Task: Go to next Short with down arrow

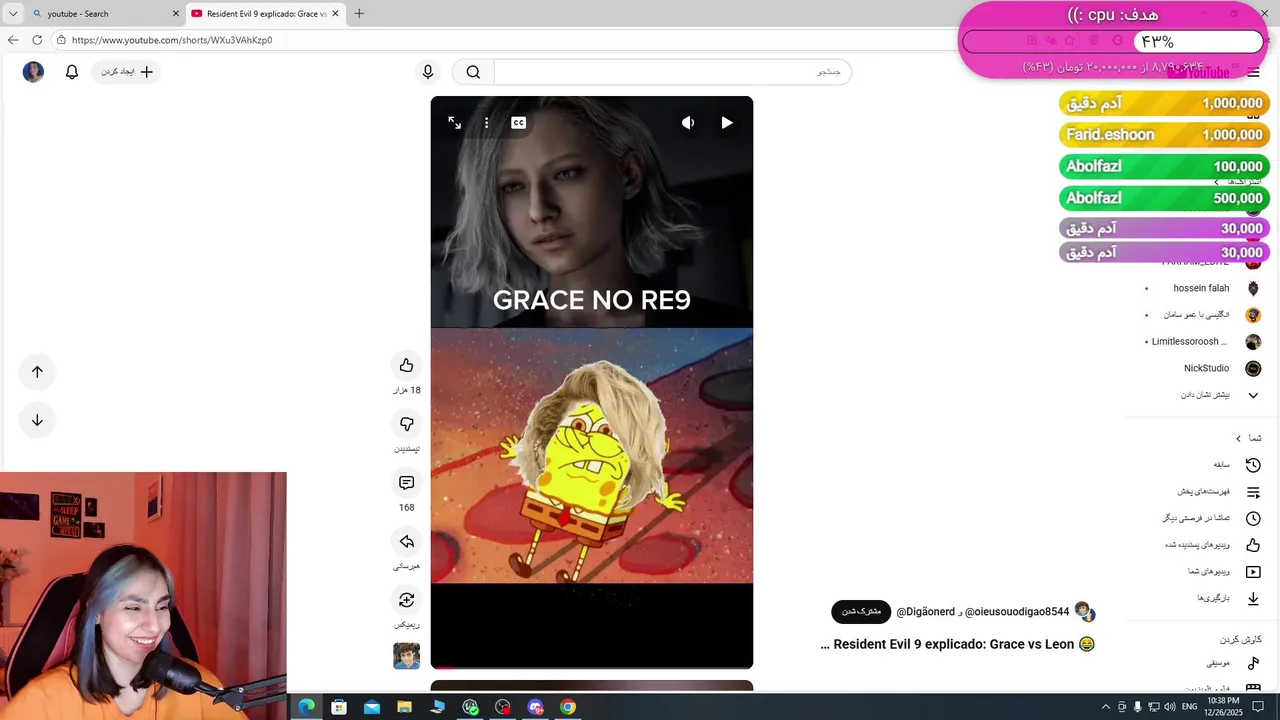Action: coord(37,420)
